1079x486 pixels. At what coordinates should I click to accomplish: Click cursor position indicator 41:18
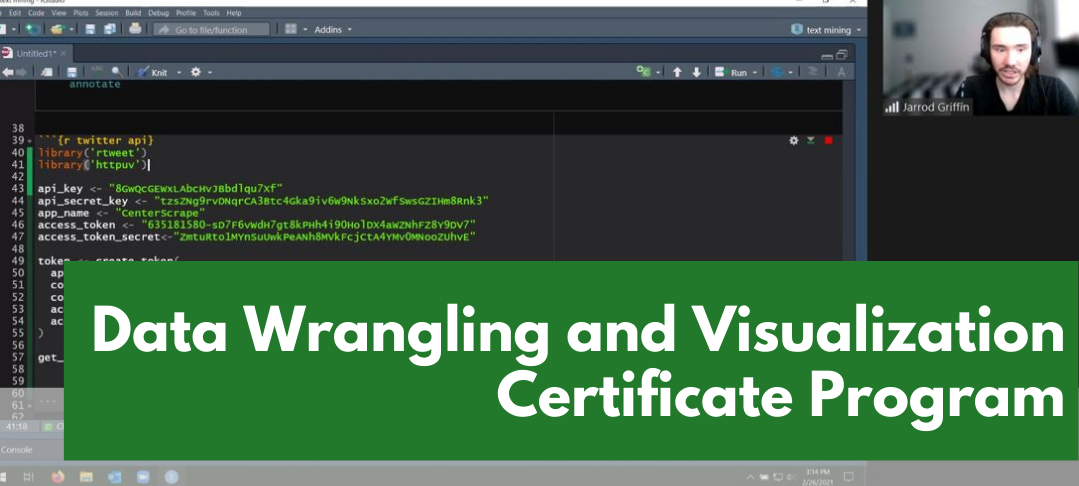pyautogui.click(x=17, y=427)
